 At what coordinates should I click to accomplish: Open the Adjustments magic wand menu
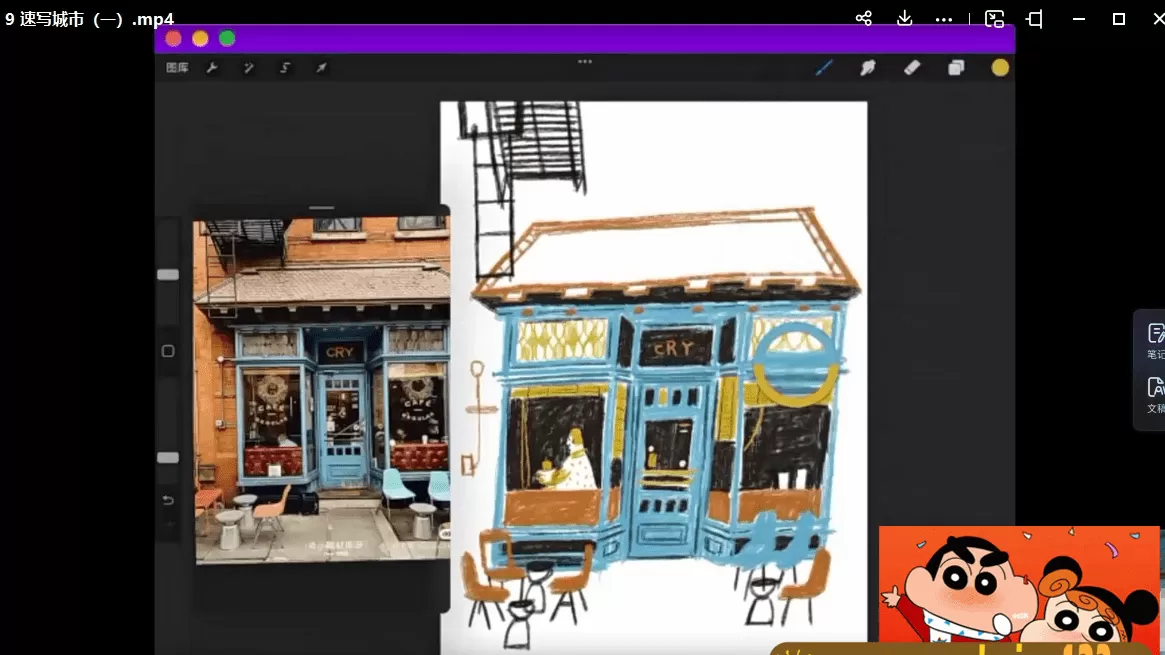click(x=249, y=68)
